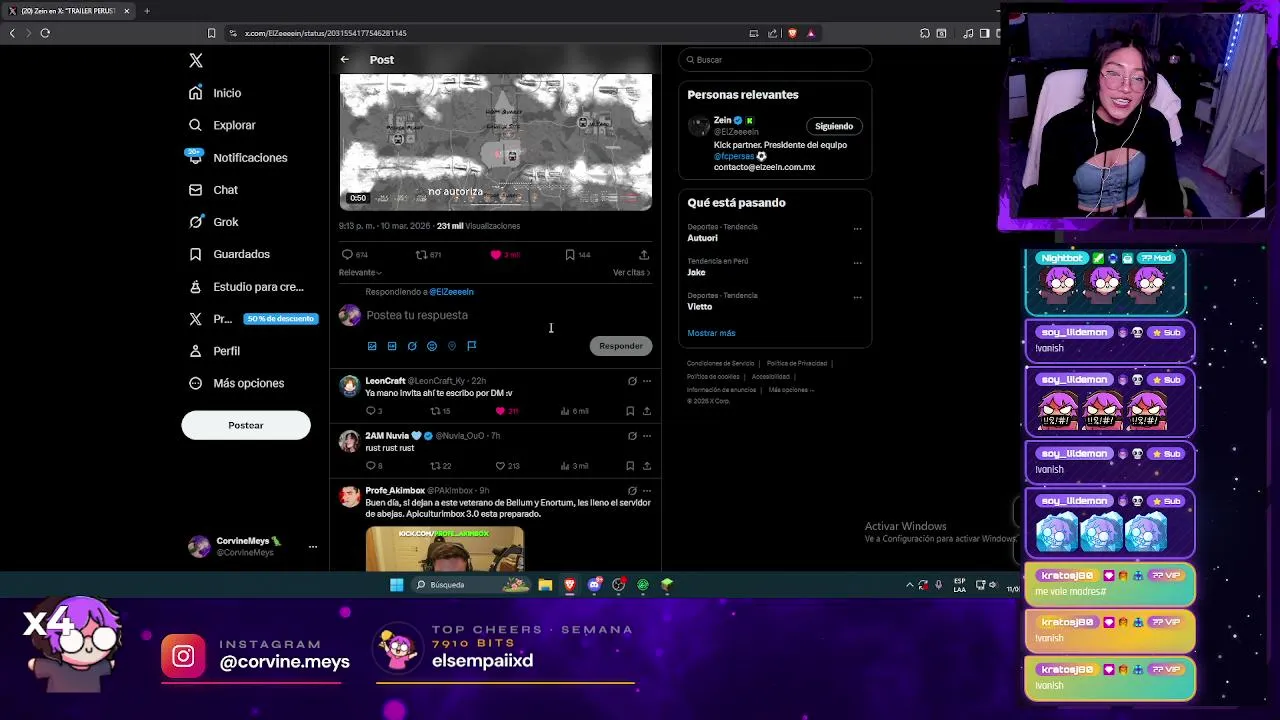Add a GIF to the reply
Image resolution: width=1280 pixels, height=720 pixels.
(x=392, y=346)
